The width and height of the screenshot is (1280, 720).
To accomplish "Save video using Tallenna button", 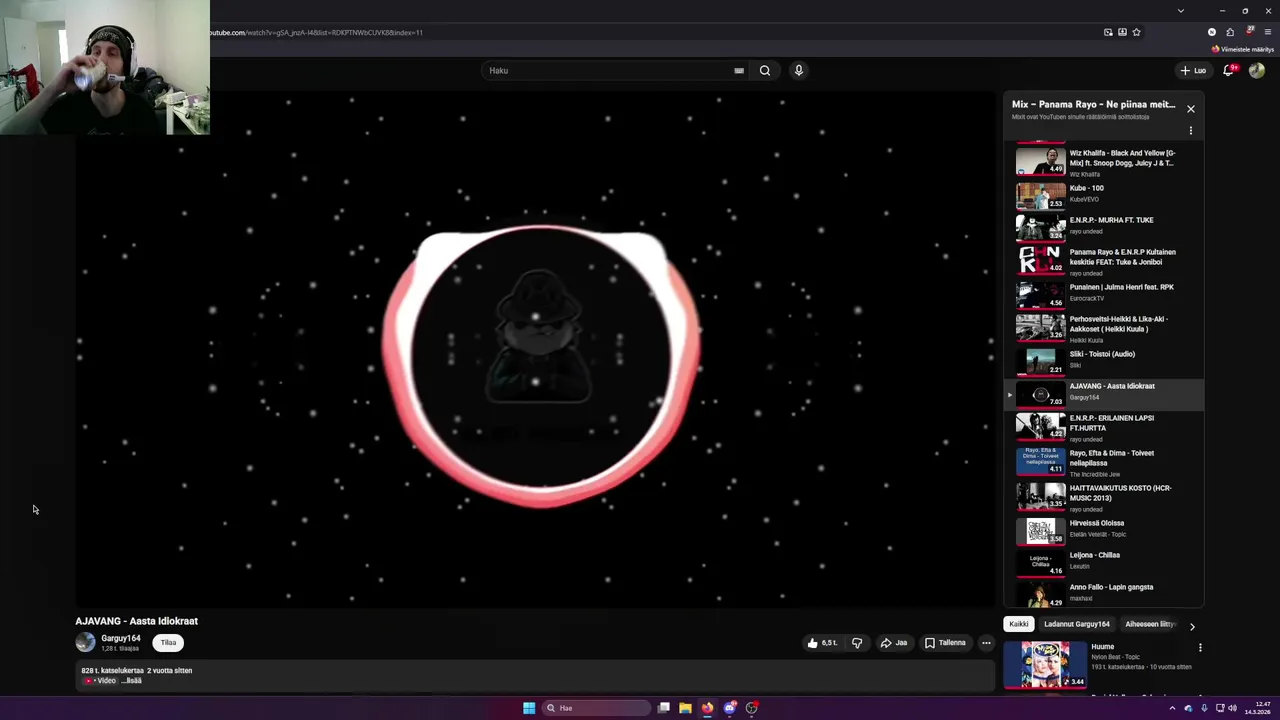I will point(945,643).
